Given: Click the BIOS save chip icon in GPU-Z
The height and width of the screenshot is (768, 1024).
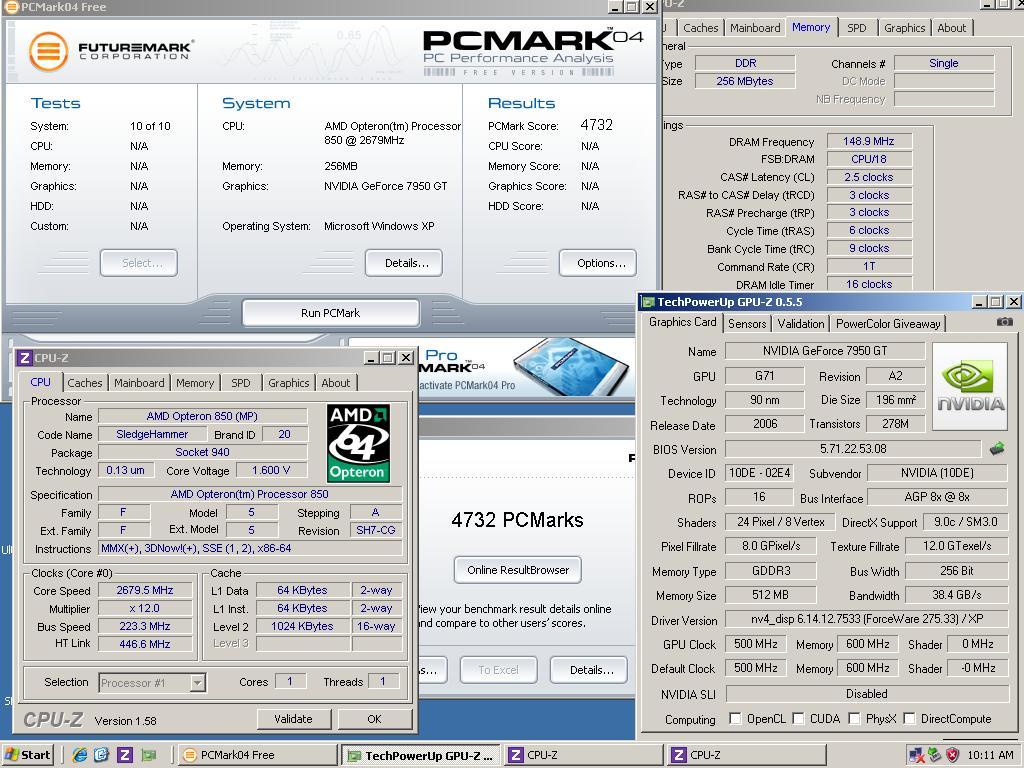Looking at the screenshot, I should (997, 449).
